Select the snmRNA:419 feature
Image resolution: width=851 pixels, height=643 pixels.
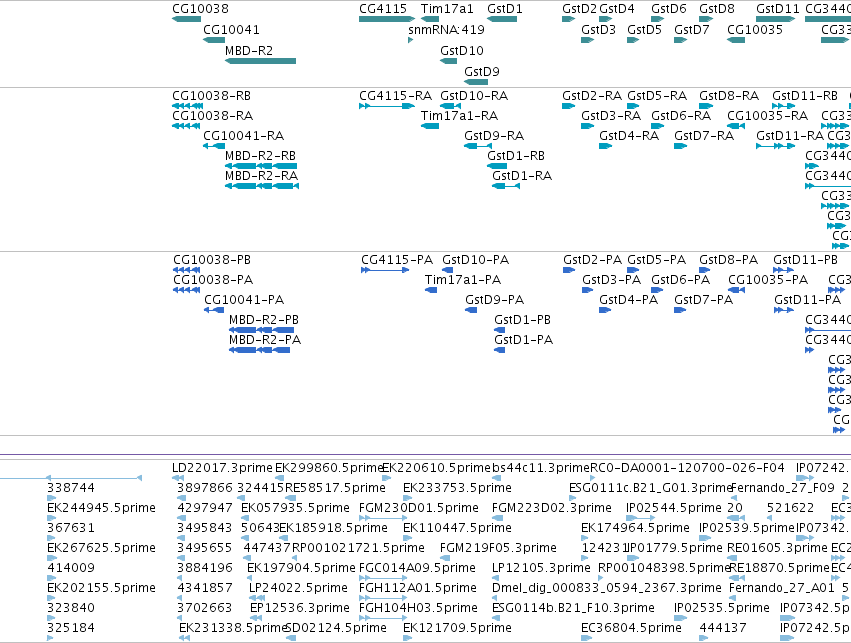410,40
